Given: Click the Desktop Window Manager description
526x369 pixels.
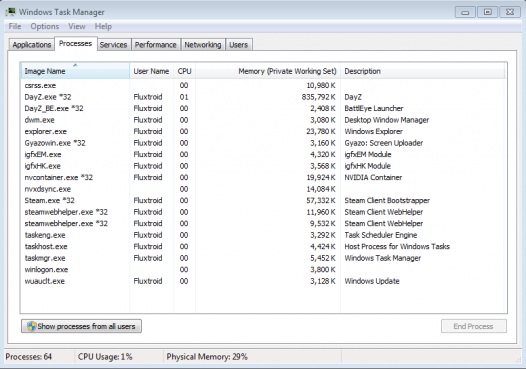Looking at the screenshot, I should pyautogui.click(x=387, y=120).
